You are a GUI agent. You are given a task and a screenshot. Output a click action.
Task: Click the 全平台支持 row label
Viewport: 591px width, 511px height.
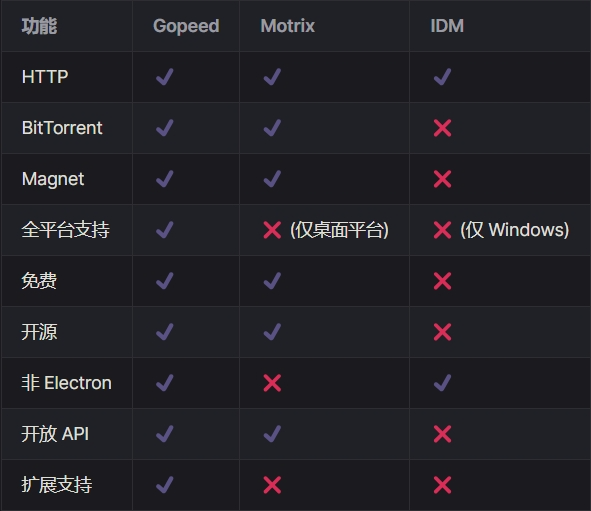coord(66,230)
